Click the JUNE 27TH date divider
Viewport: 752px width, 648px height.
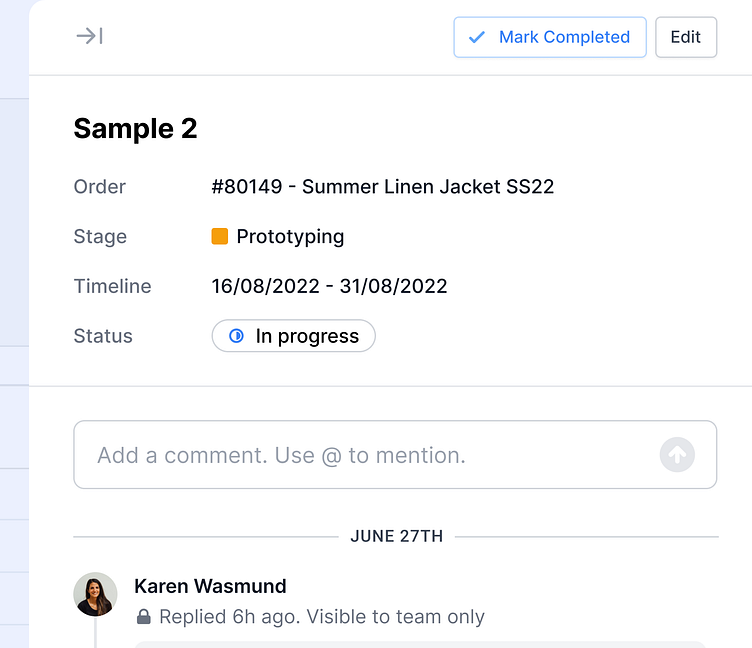pyautogui.click(x=396, y=537)
